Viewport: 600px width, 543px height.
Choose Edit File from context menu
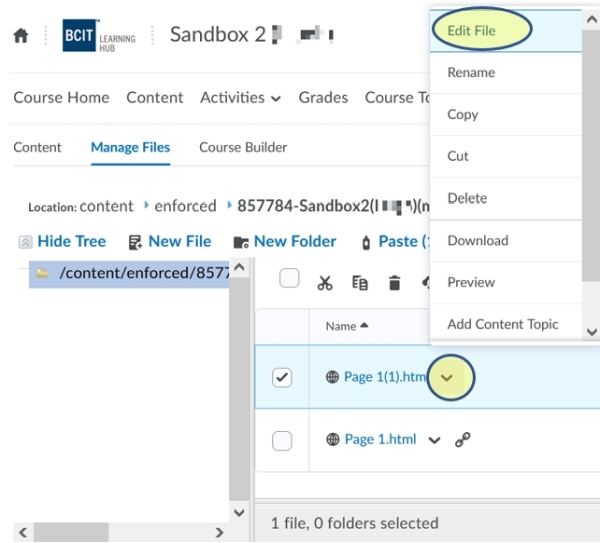[505, 31]
